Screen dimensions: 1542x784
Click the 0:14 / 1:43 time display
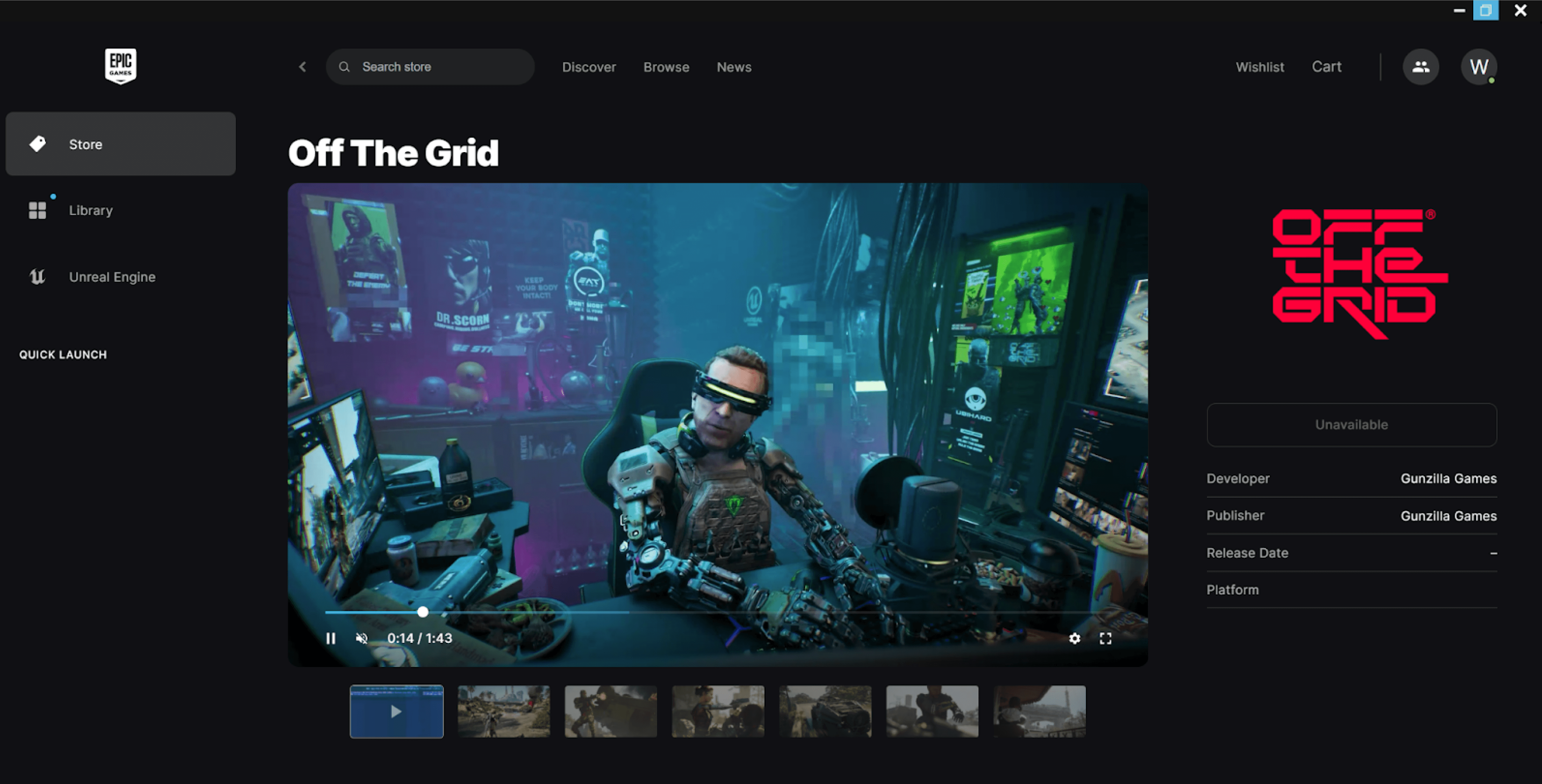click(420, 639)
